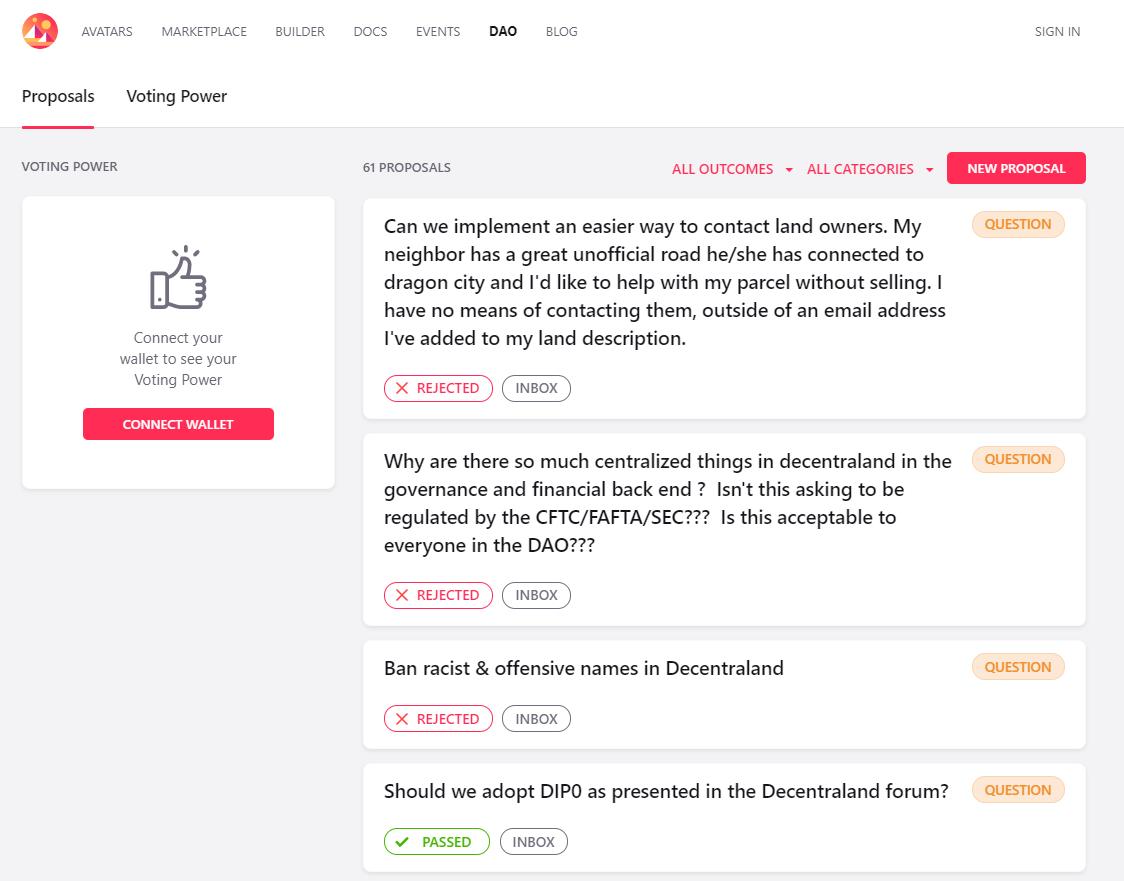This screenshot has width=1124, height=881.
Task: Select the Proposals tab
Action: tap(58, 96)
